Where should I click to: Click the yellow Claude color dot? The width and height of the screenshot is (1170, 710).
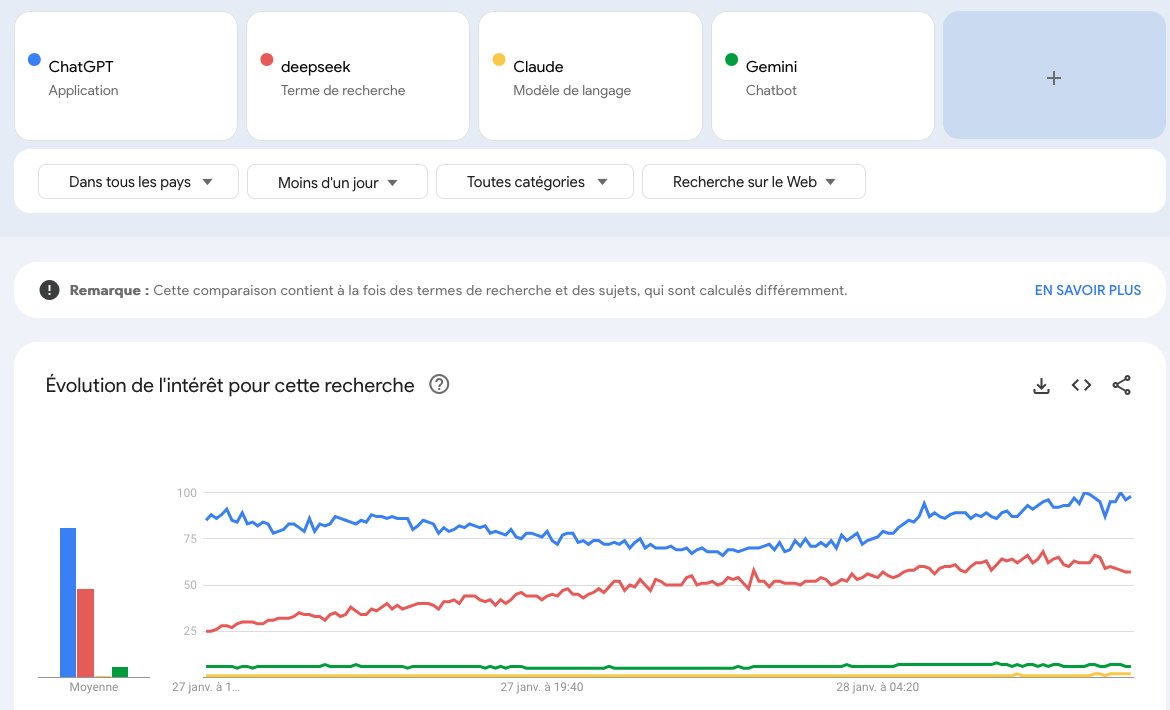pyautogui.click(x=499, y=60)
